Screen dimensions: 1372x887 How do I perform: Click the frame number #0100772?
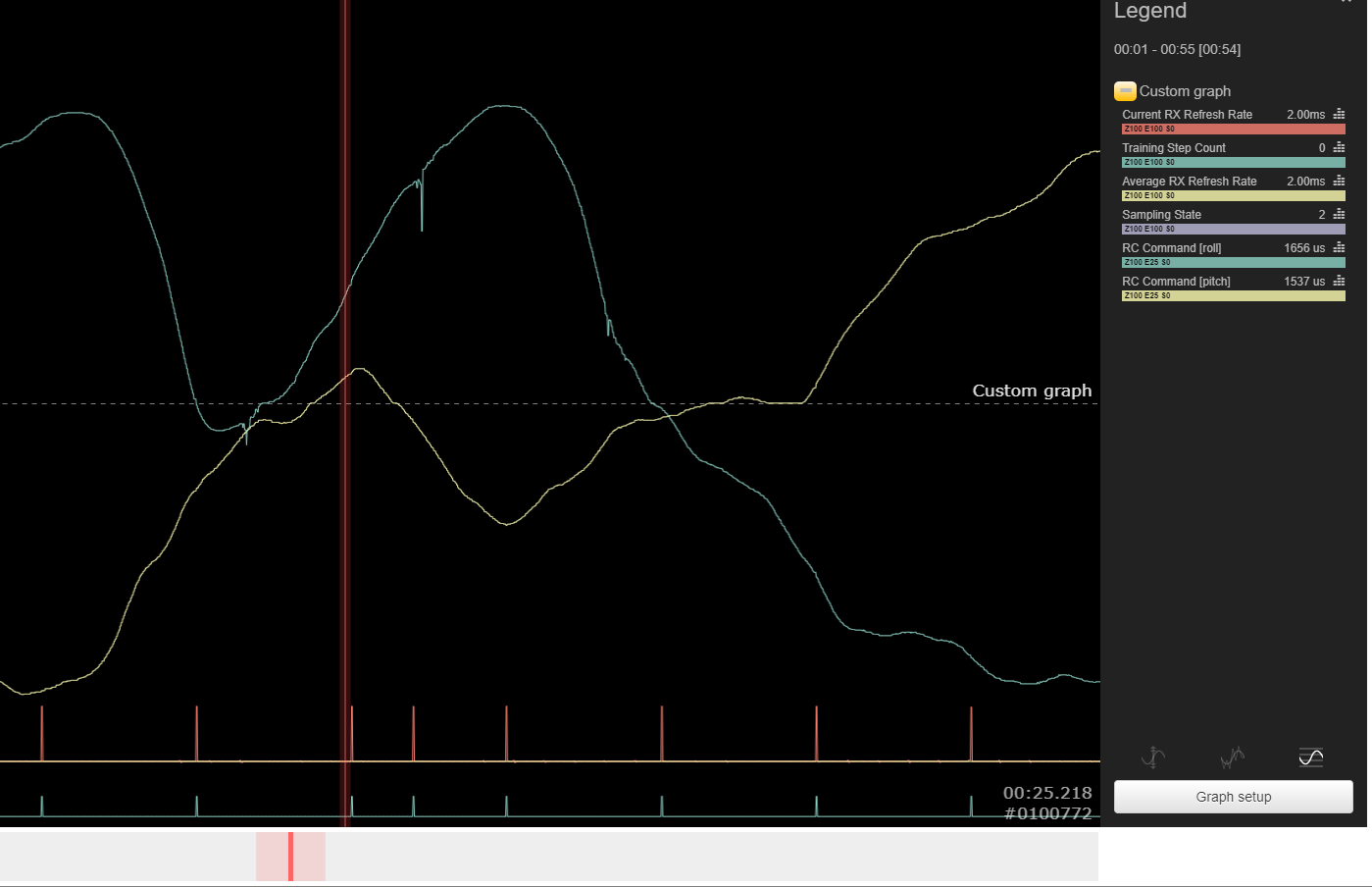coord(1047,813)
